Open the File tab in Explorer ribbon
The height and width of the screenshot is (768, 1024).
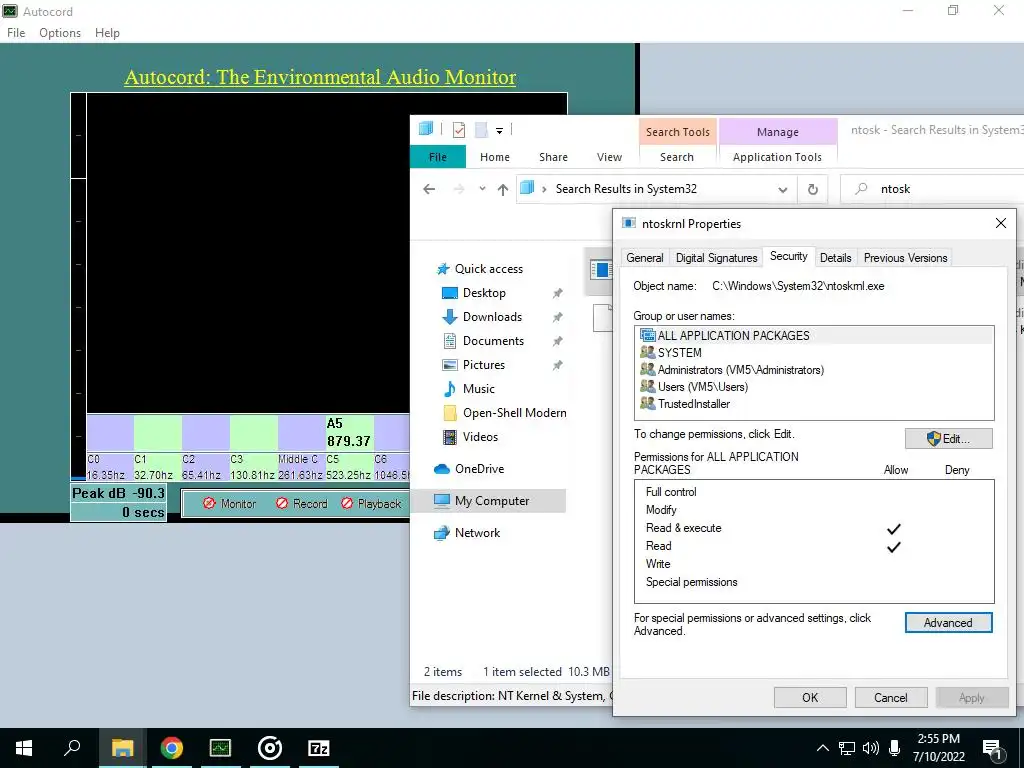438,157
